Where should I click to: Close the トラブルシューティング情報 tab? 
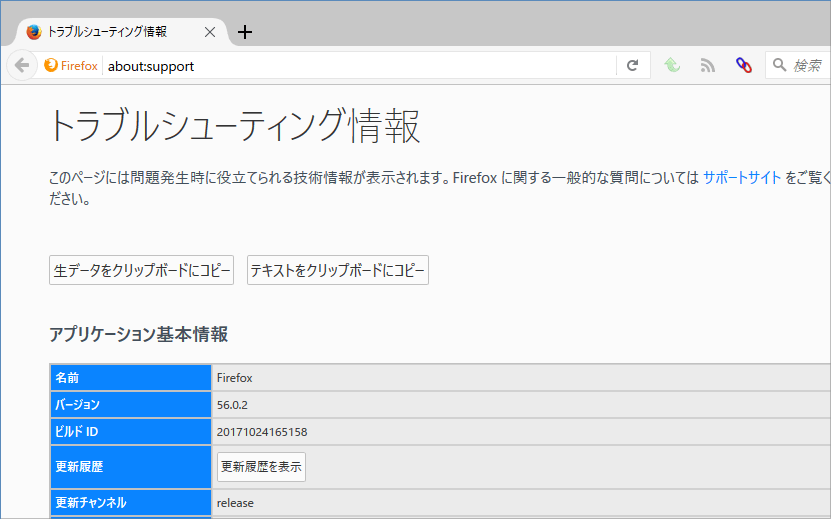coord(210,32)
